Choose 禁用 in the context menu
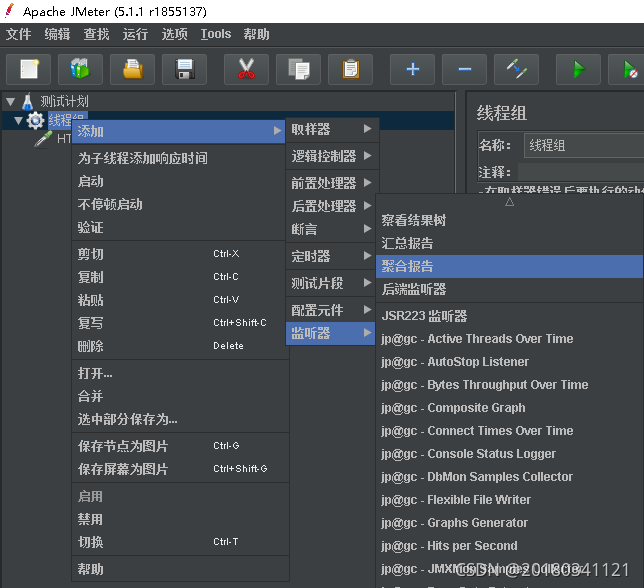The width and height of the screenshot is (644, 588). 180,519
